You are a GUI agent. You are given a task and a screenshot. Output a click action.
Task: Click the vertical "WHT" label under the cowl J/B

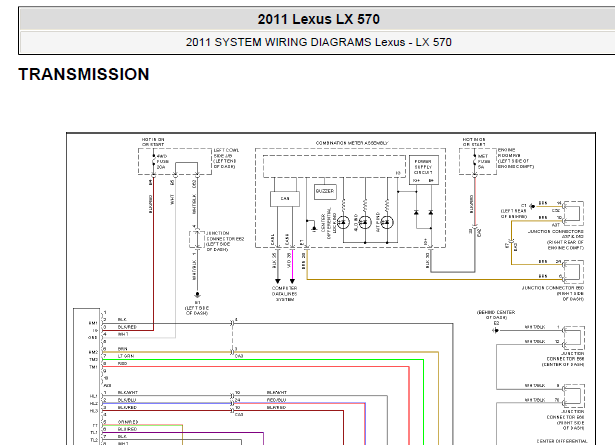click(x=172, y=200)
